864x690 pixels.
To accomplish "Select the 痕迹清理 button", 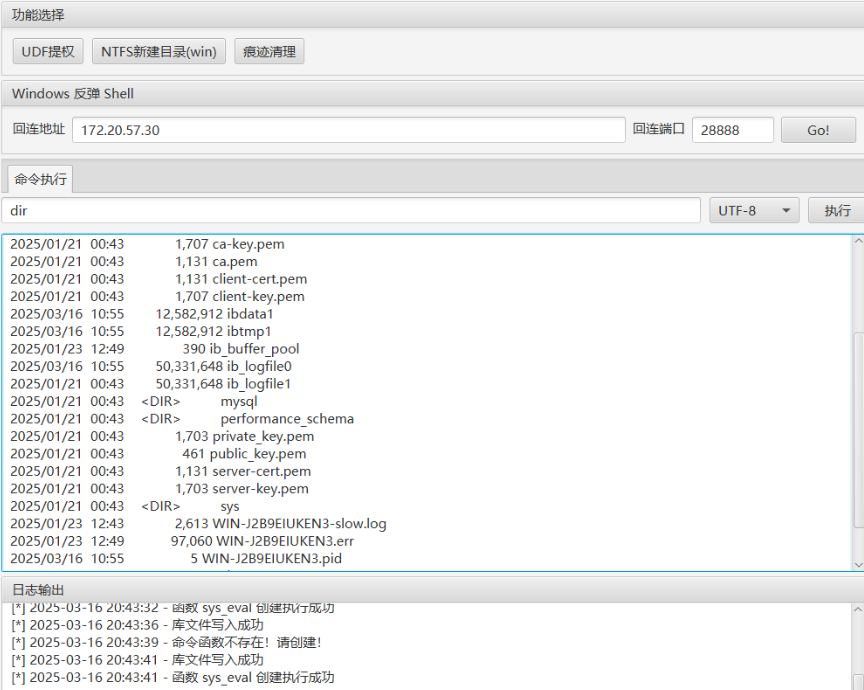I will click(269, 51).
